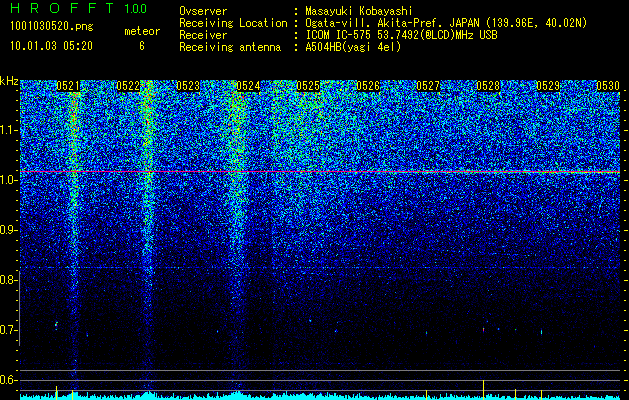629x400 pixels.
Task: Click the 0530 time marker
Action: (x=608, y=86)
